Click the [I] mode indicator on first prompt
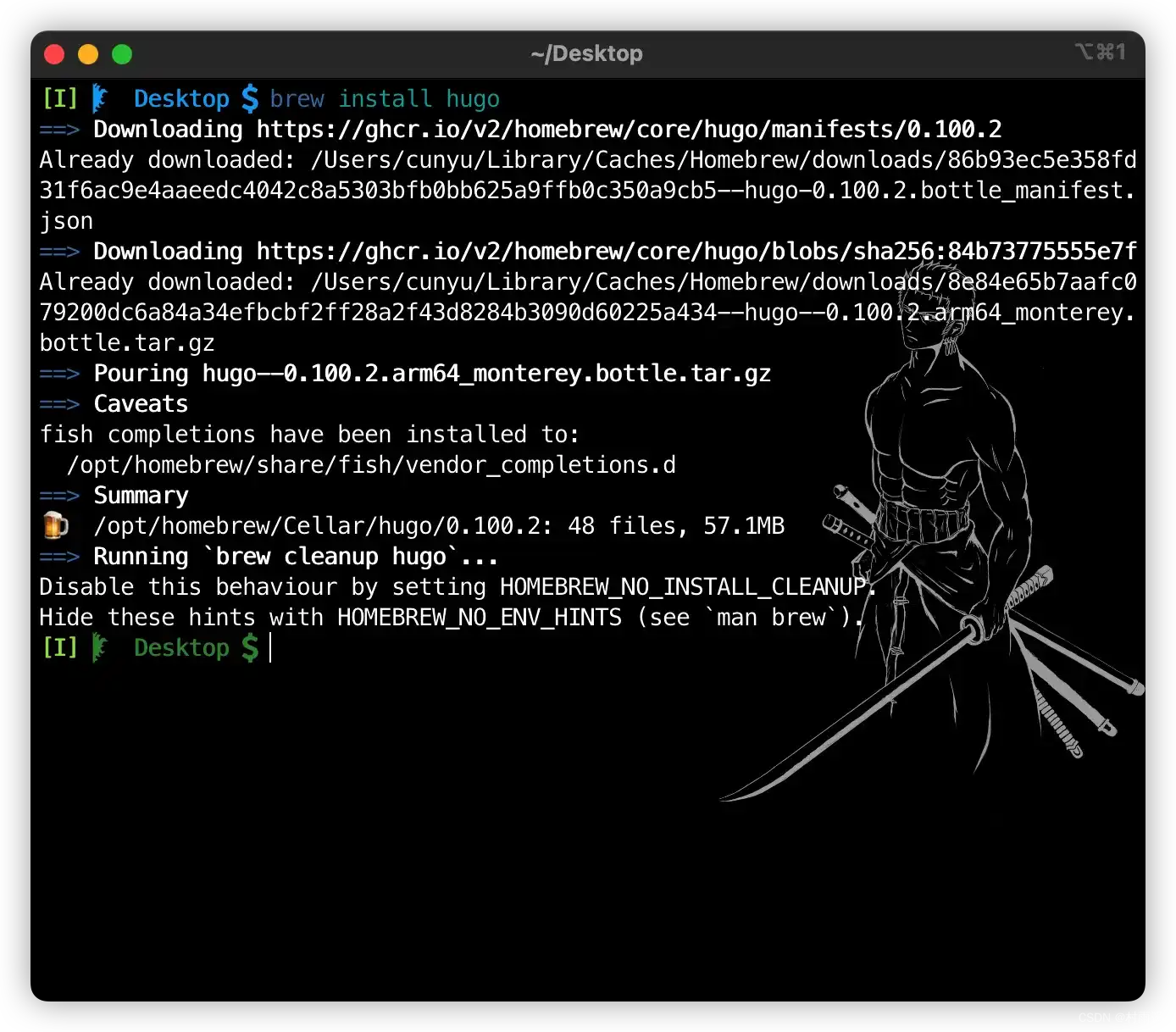 point(59,98)
